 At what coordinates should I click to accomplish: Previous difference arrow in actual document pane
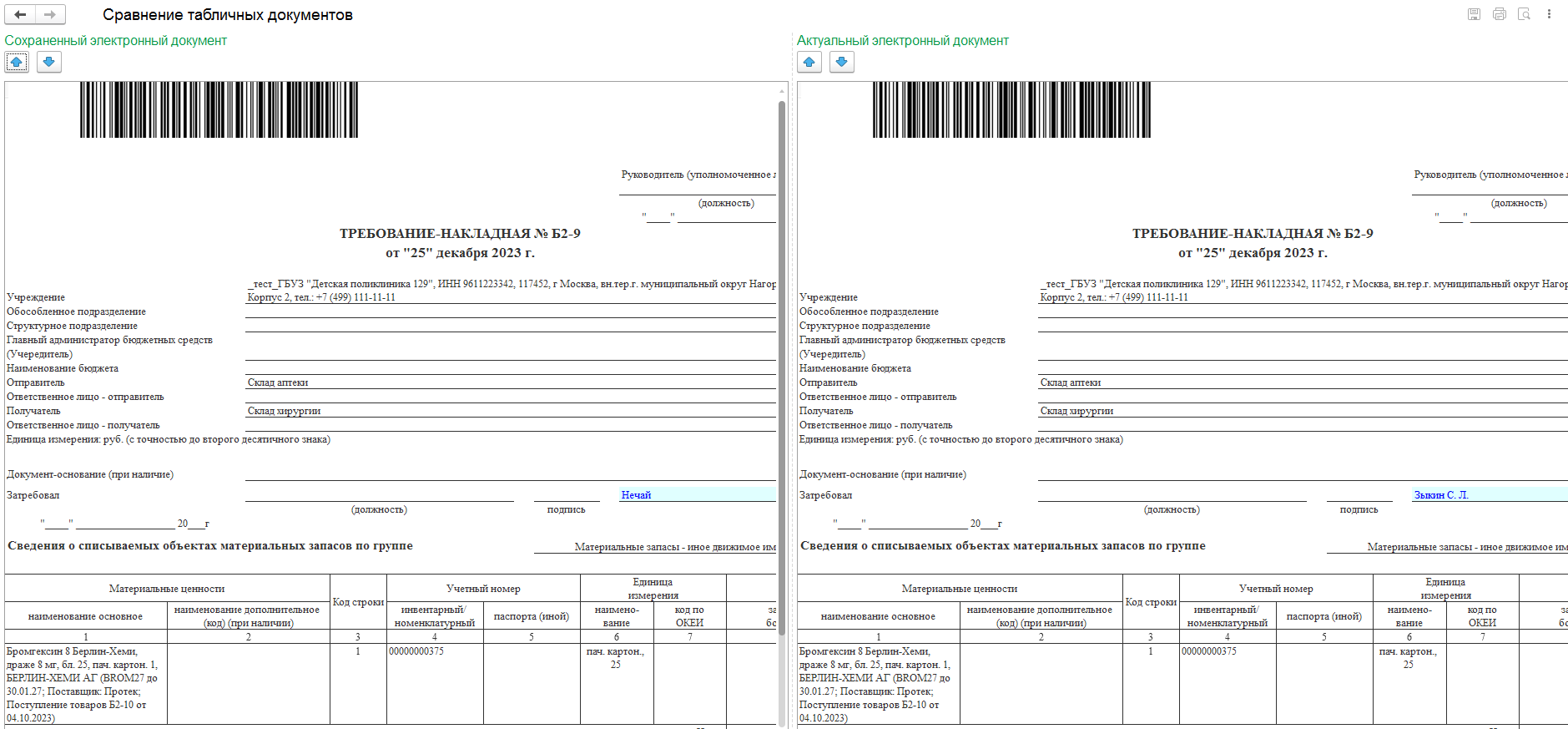point(809,62)
